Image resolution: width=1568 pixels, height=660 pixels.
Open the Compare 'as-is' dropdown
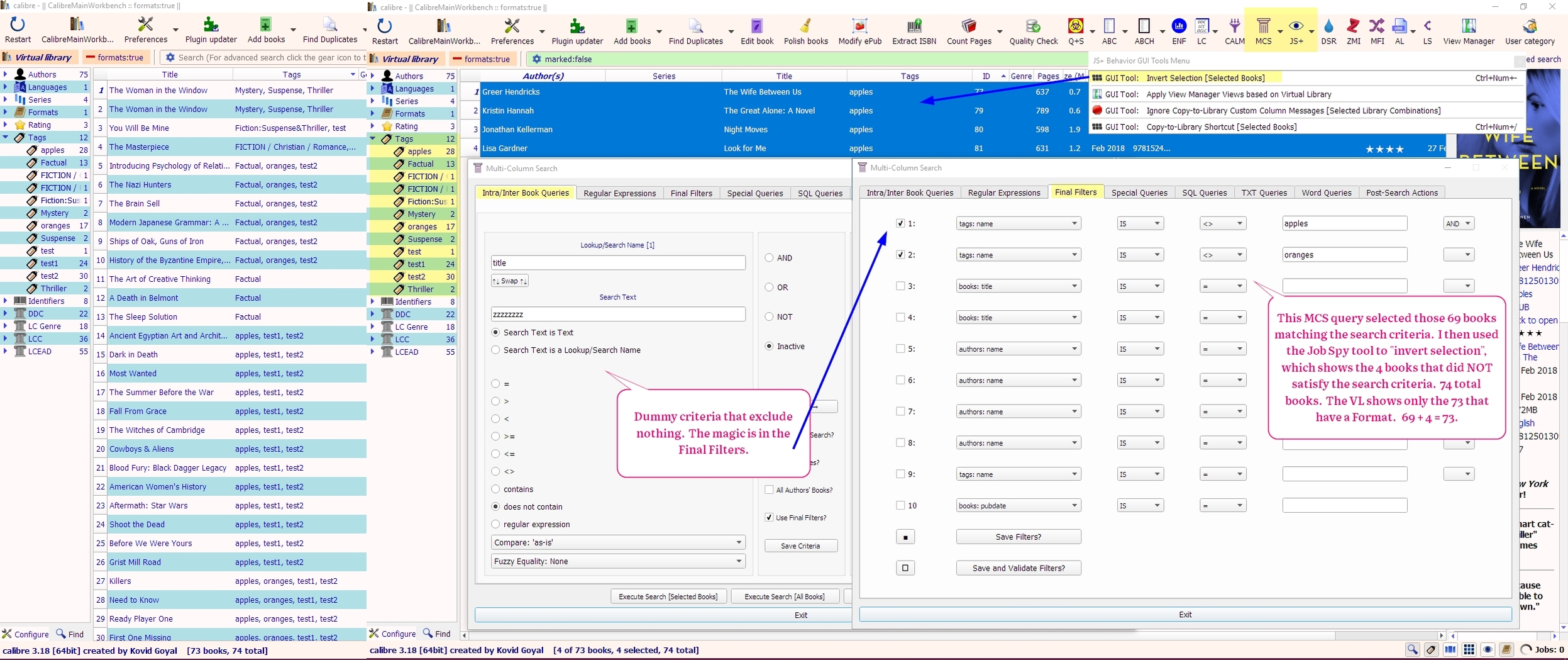pyautogui.click(x=617, y=542)
